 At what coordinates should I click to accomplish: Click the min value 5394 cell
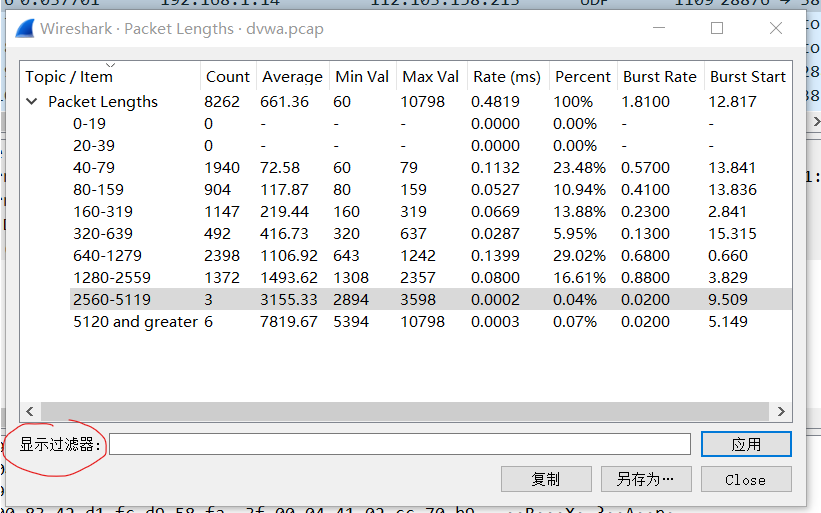click(x=351, y=321)
